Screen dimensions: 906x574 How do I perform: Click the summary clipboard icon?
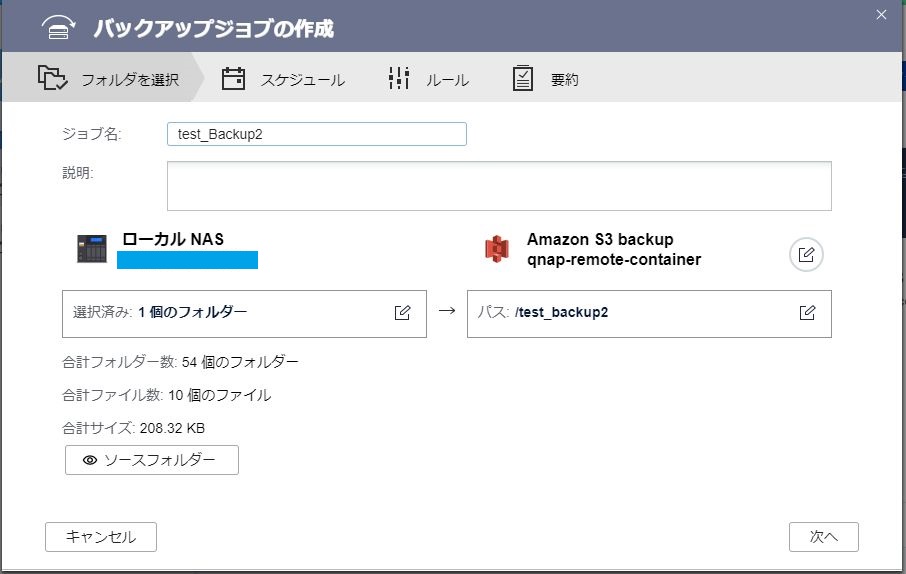(522, 78)
